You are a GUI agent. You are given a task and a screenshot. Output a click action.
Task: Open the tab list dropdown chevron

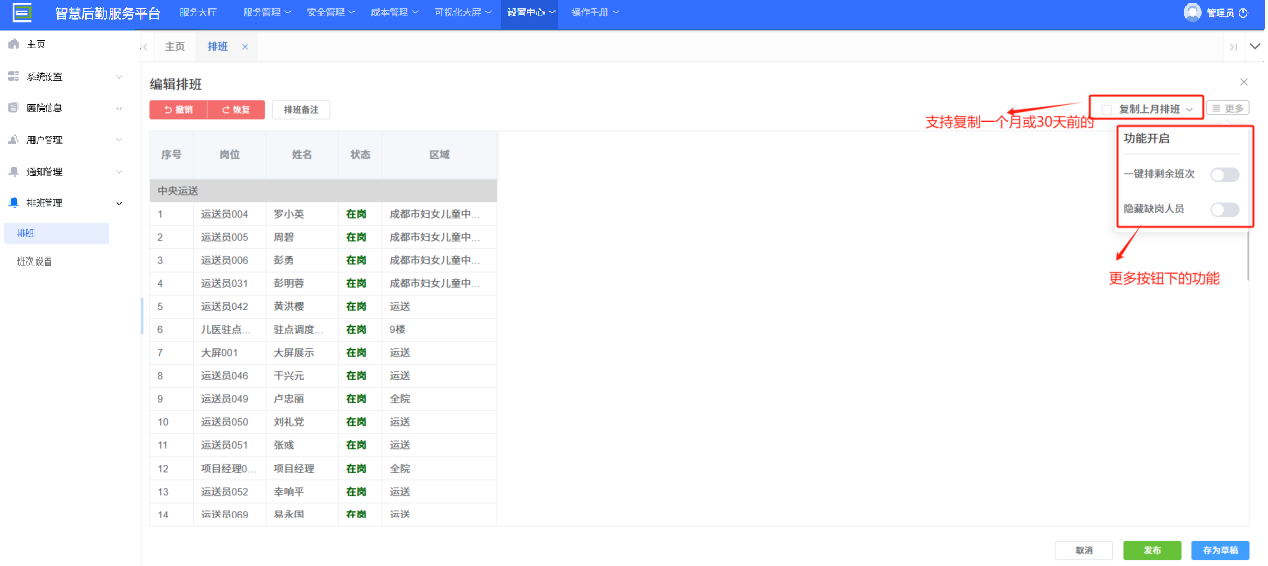(x=1255, y=47)
